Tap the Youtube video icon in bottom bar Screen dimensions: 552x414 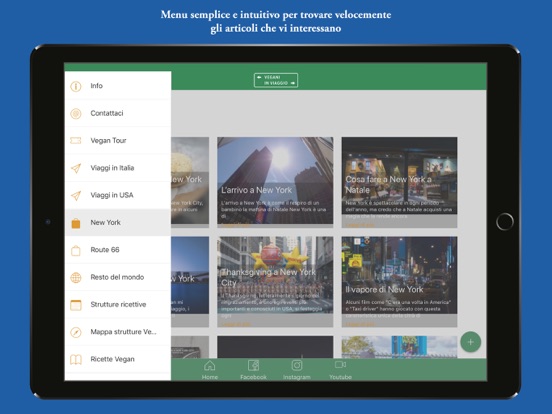coord(340,365)
